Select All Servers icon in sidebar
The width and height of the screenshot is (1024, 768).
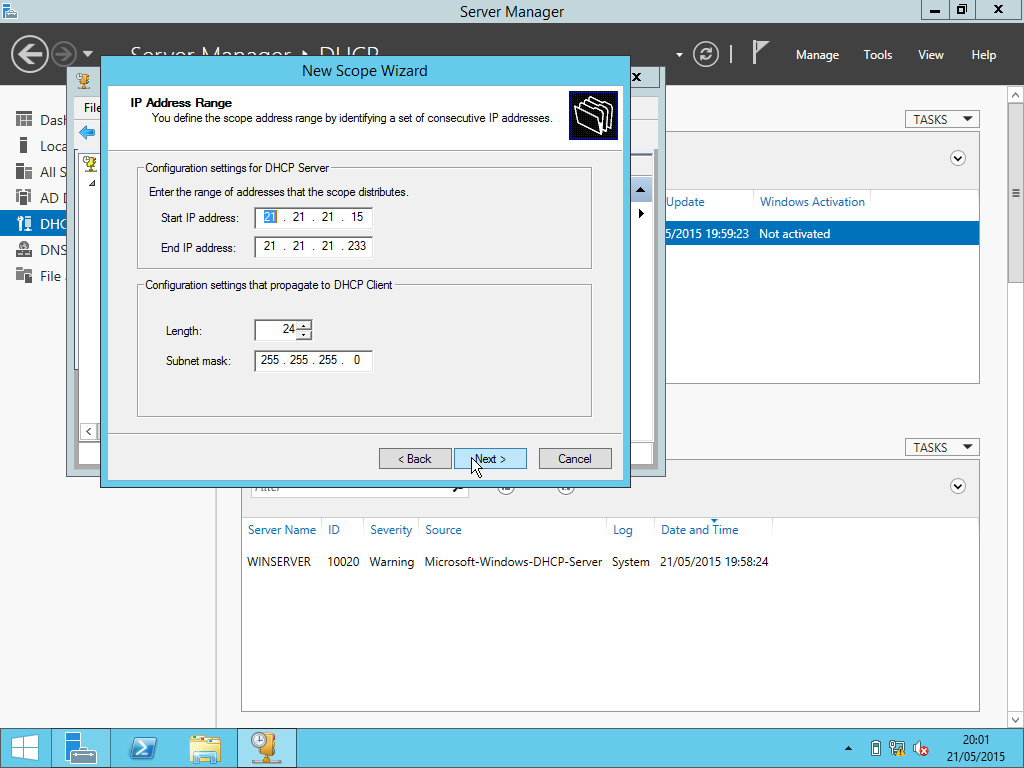tap(24, 171)
